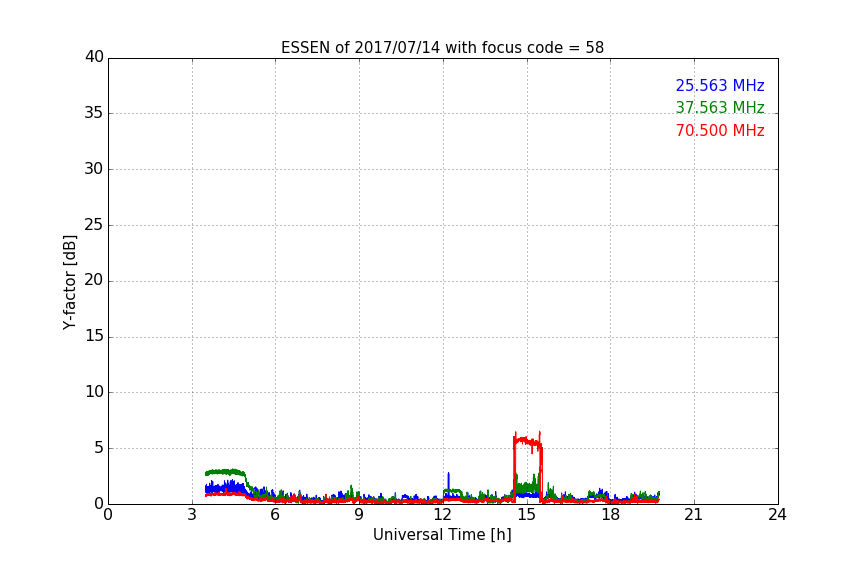This screenshot has width=864, height=576.
Task: Click the y-axis tick label 30
Action: [94, 169]
